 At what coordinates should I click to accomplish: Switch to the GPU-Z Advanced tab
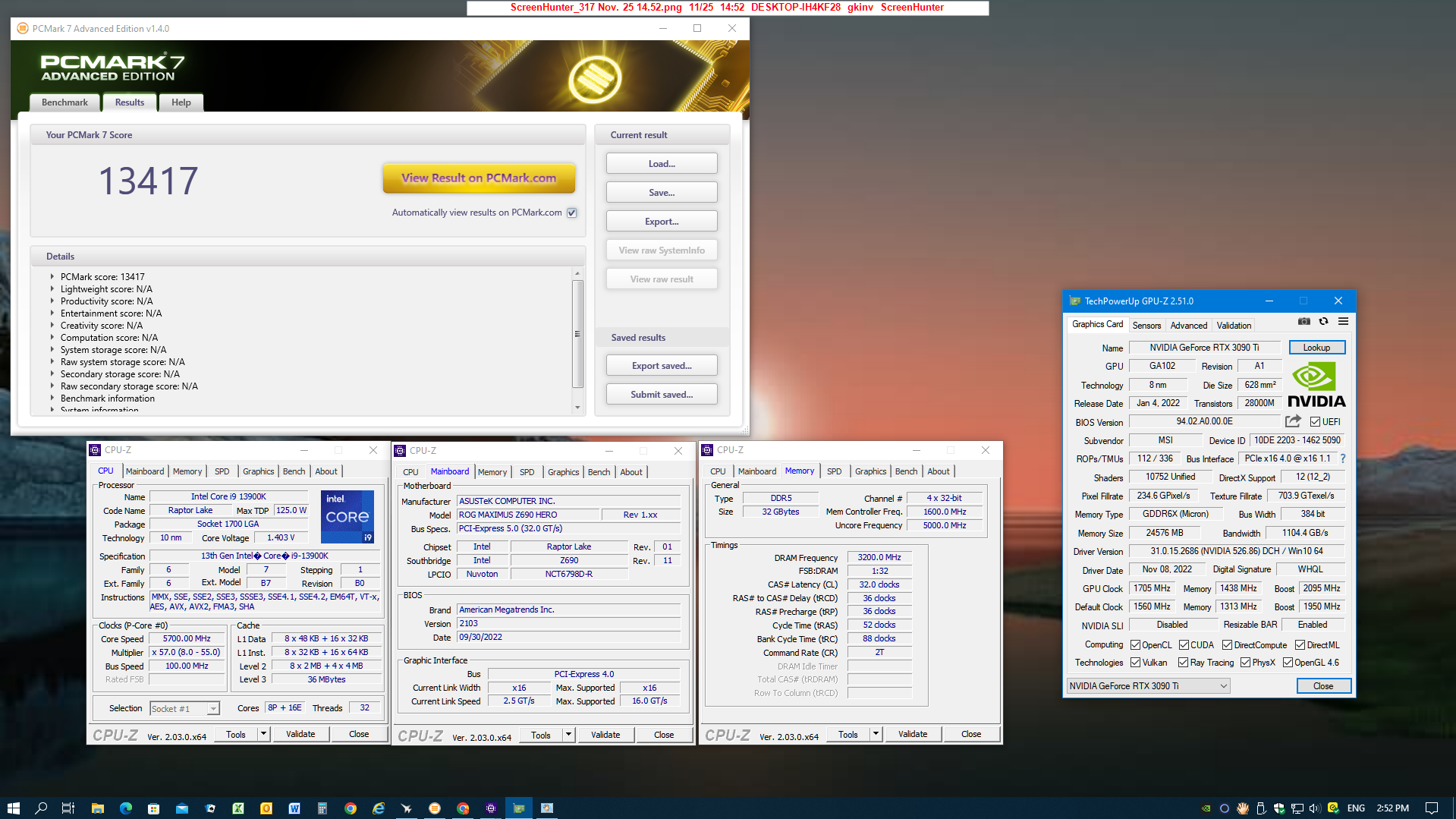tap(1188, 325)
